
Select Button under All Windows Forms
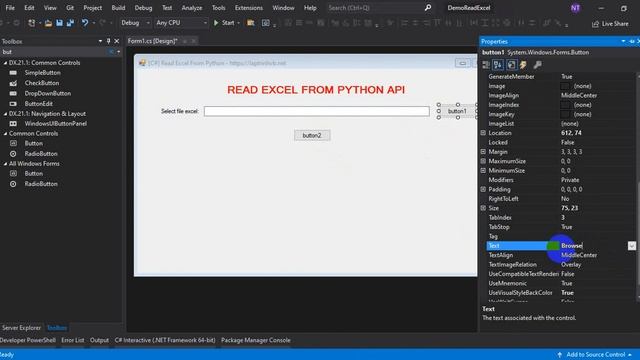pyautogui.click(x=33, y=174)
